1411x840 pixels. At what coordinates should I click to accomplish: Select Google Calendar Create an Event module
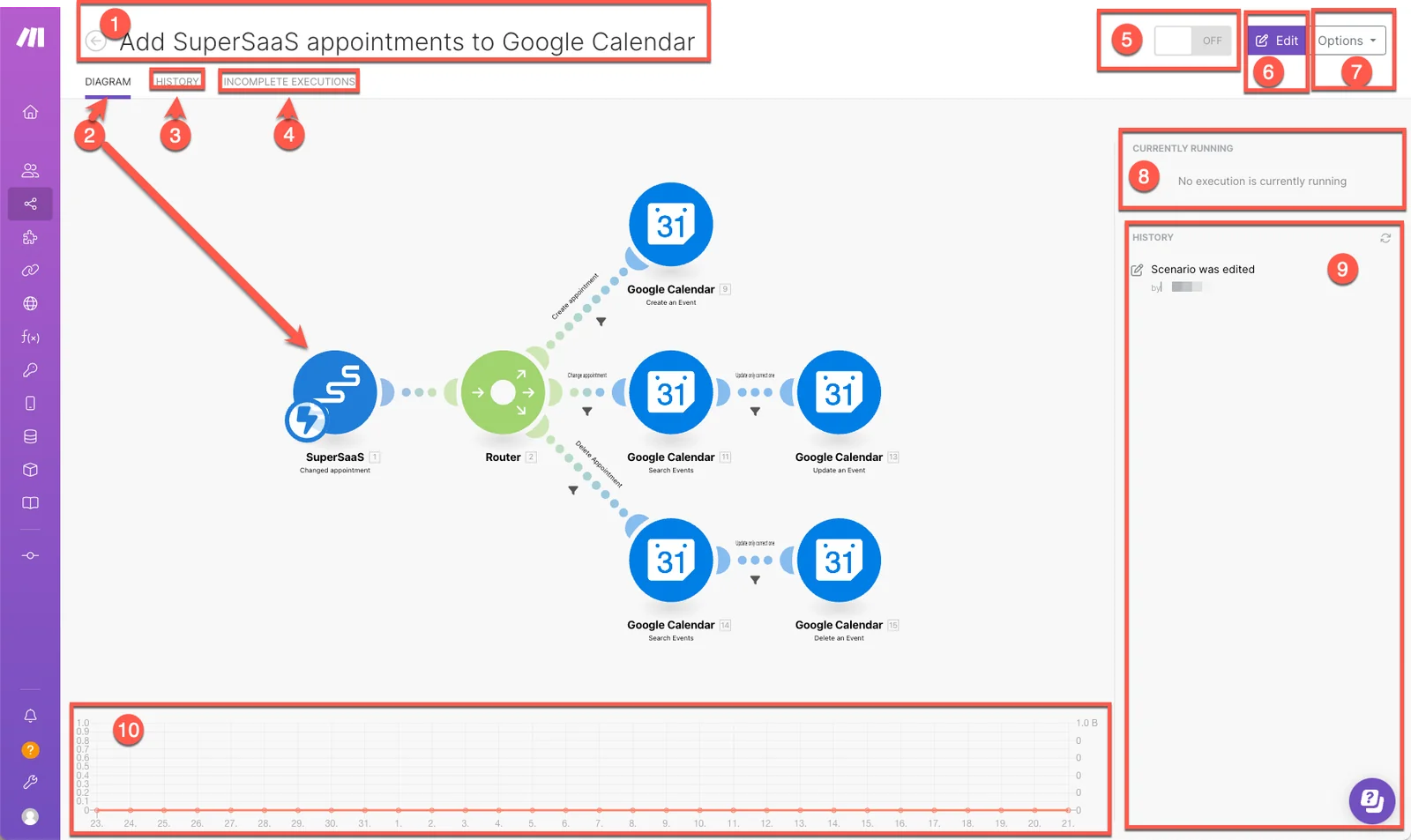[x=671, y=225]
